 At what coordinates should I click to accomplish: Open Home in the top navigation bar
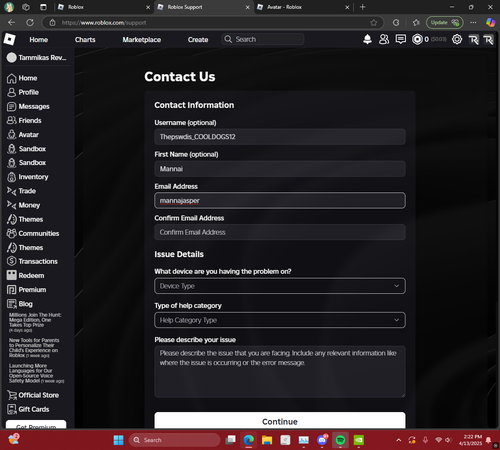[39, 40]
